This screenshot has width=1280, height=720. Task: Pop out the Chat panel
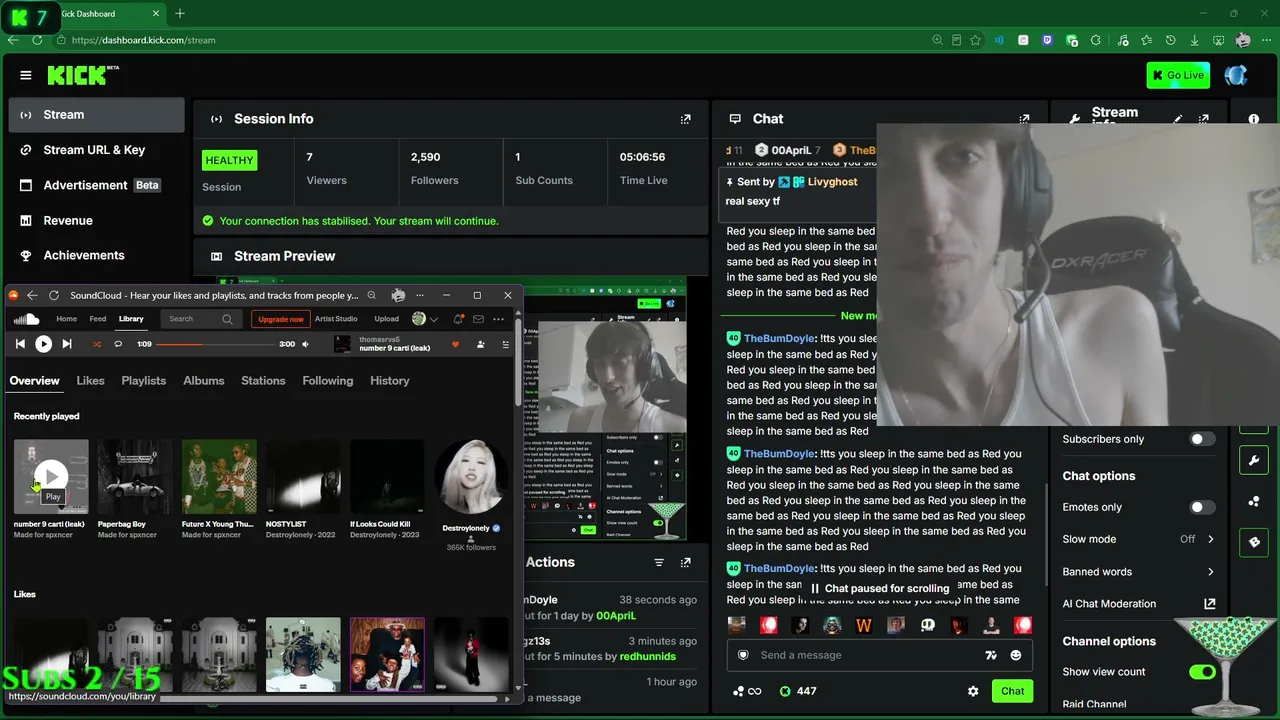1024,119
